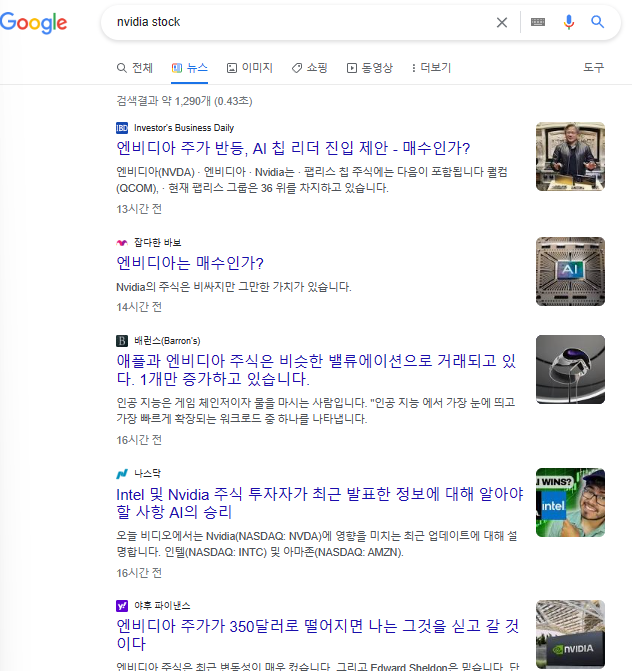Focus the search box containing nvidia stock

(x=300, y=22)
